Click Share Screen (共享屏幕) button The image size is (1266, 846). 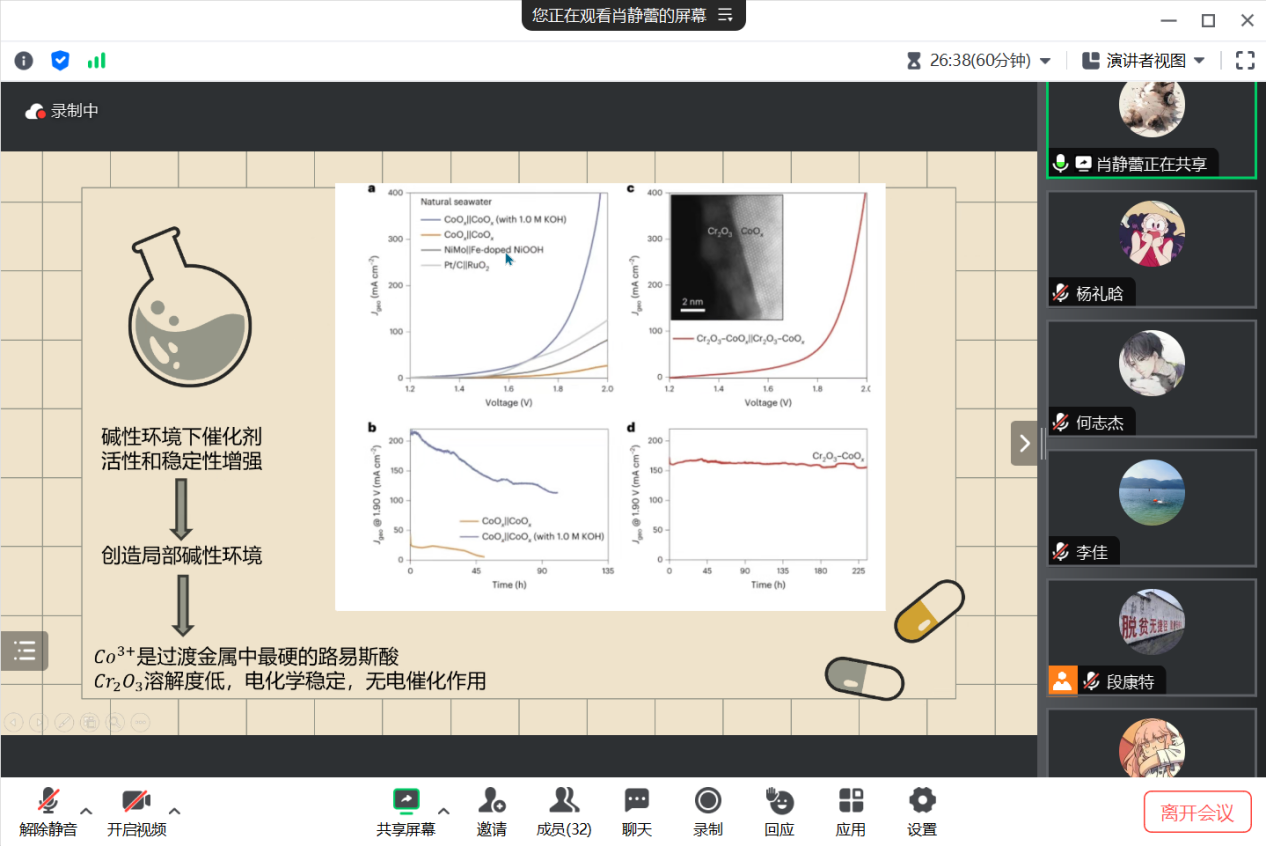click(x=406, y=811)
